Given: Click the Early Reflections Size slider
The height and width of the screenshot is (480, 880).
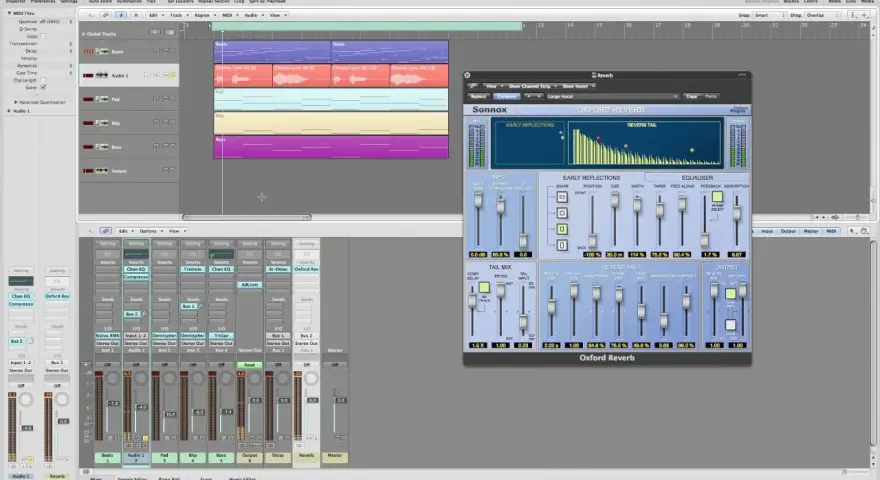Looking at the screenshot, I should [x=615, y=200].
